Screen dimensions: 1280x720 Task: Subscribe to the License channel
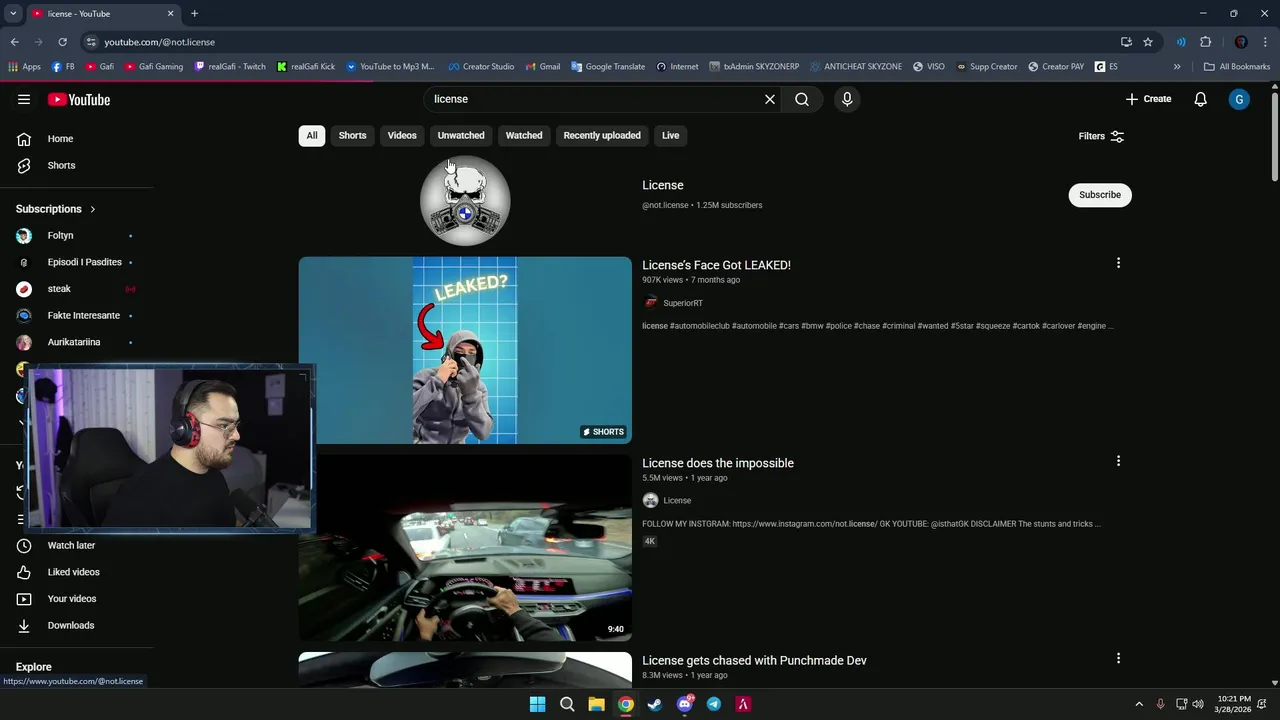[1100, 195]
